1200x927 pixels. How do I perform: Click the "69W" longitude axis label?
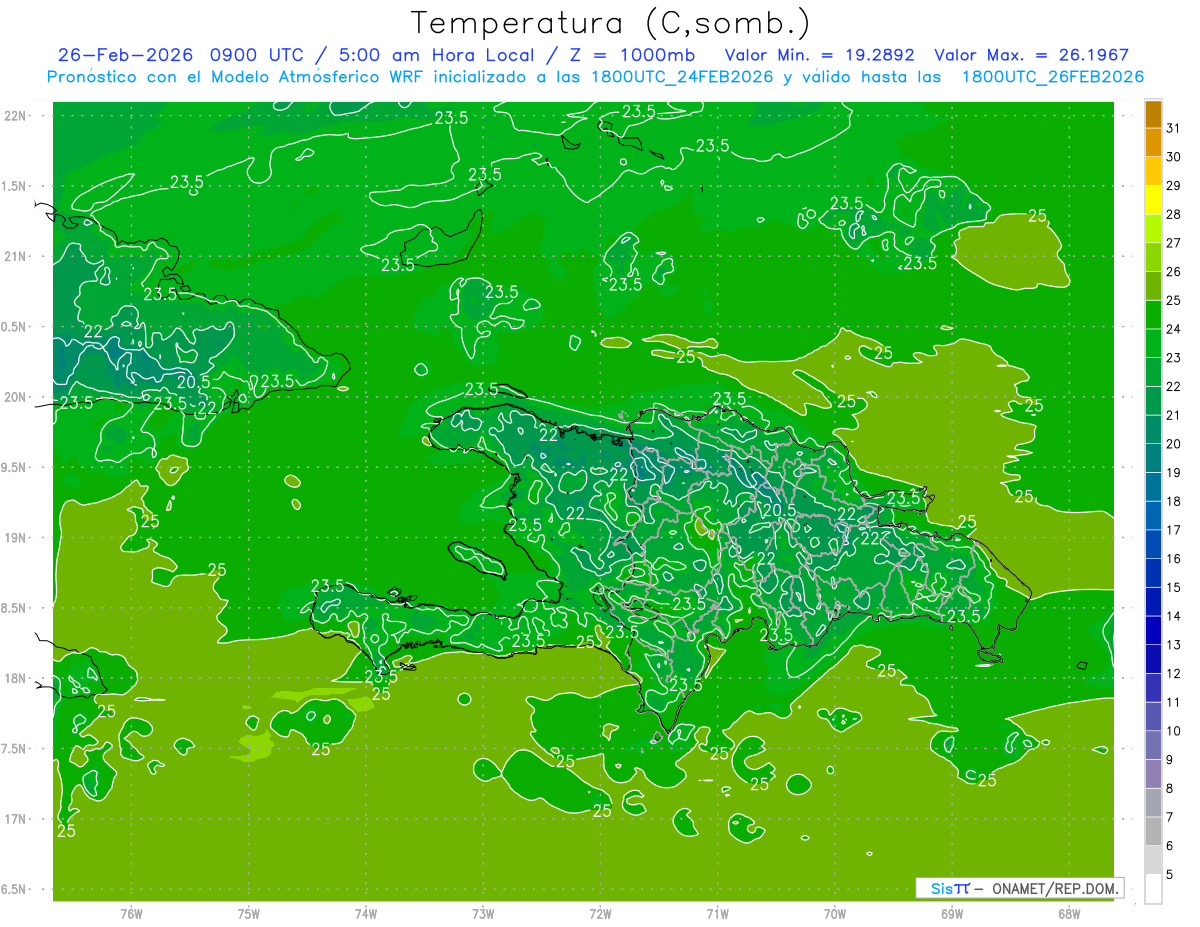(952, 913)
